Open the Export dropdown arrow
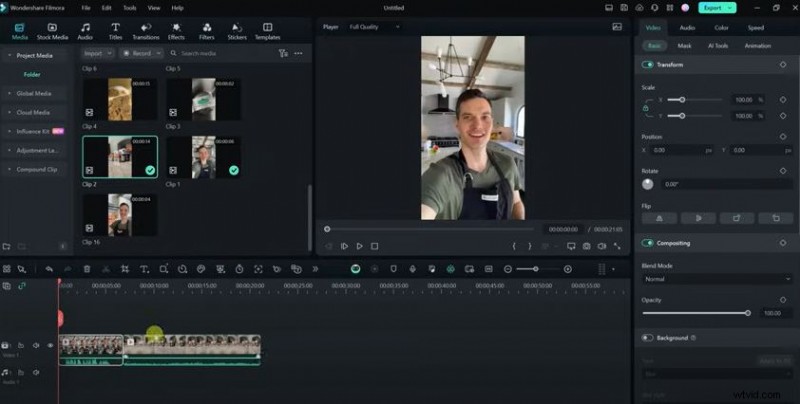This screenshot has width=800, height=404. [x=731, y=8]
